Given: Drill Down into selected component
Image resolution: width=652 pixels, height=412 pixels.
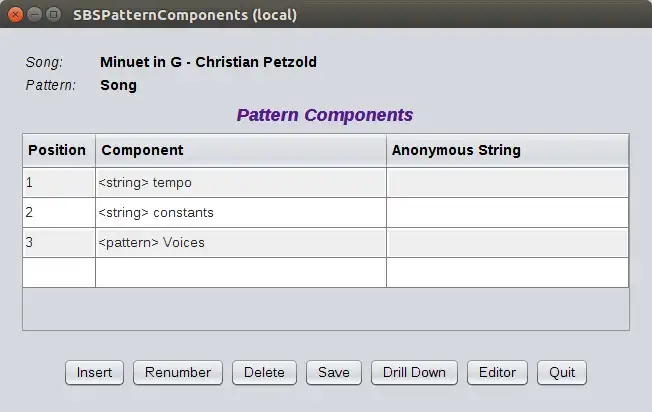Looking at the screenshot, I should point(414,372).
